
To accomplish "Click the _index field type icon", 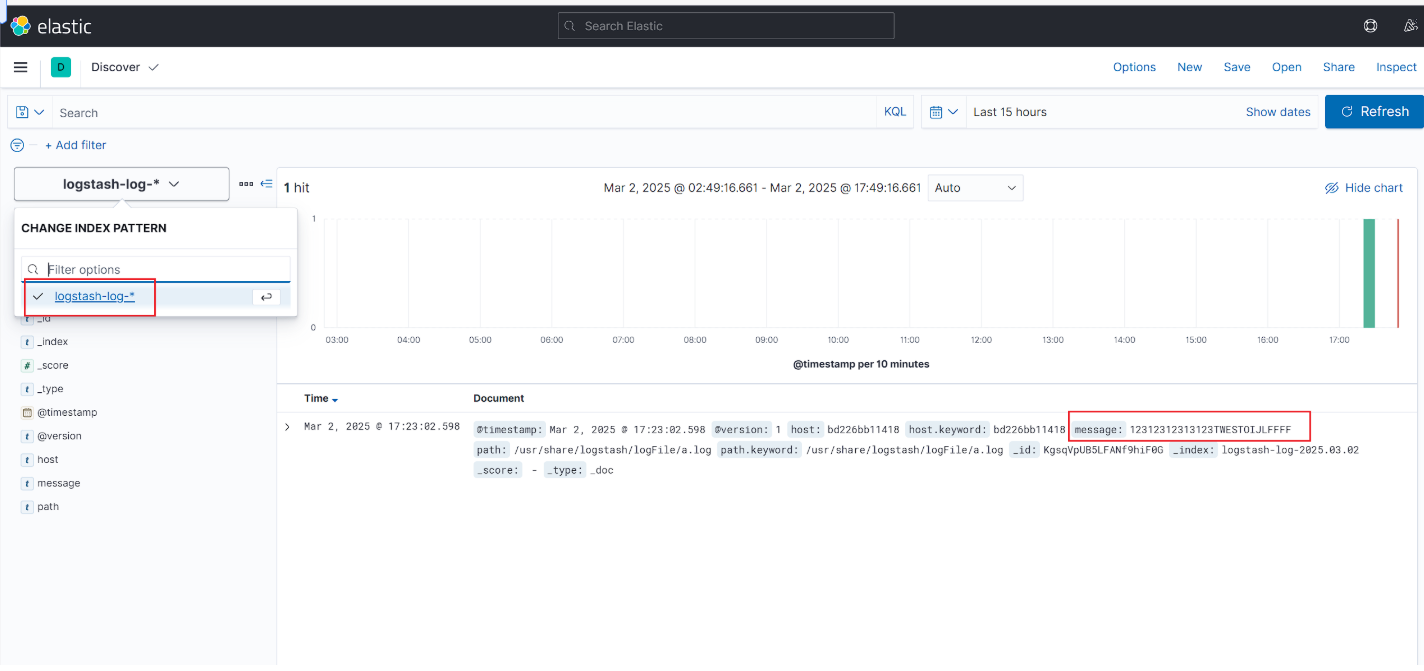I will tap(27, 342).
